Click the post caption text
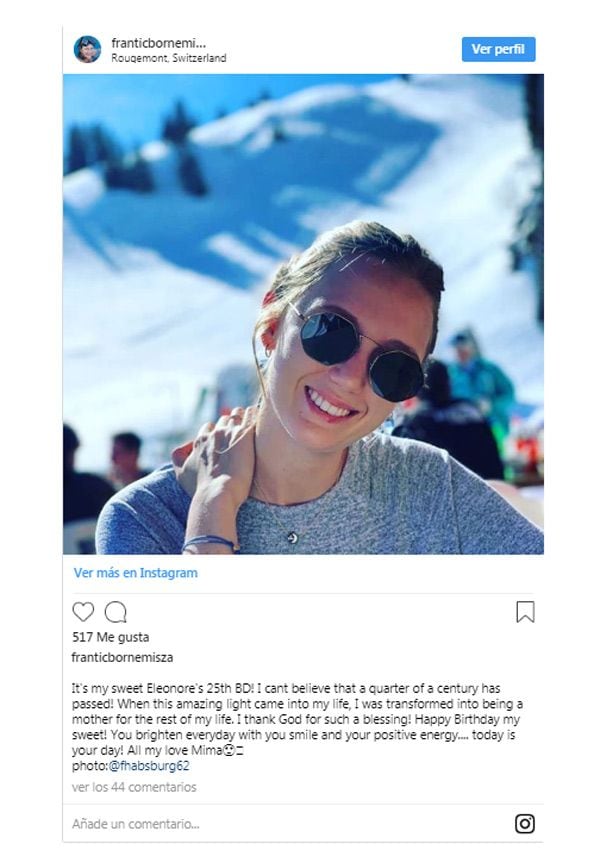600x850 pixels. coord(297,719)
